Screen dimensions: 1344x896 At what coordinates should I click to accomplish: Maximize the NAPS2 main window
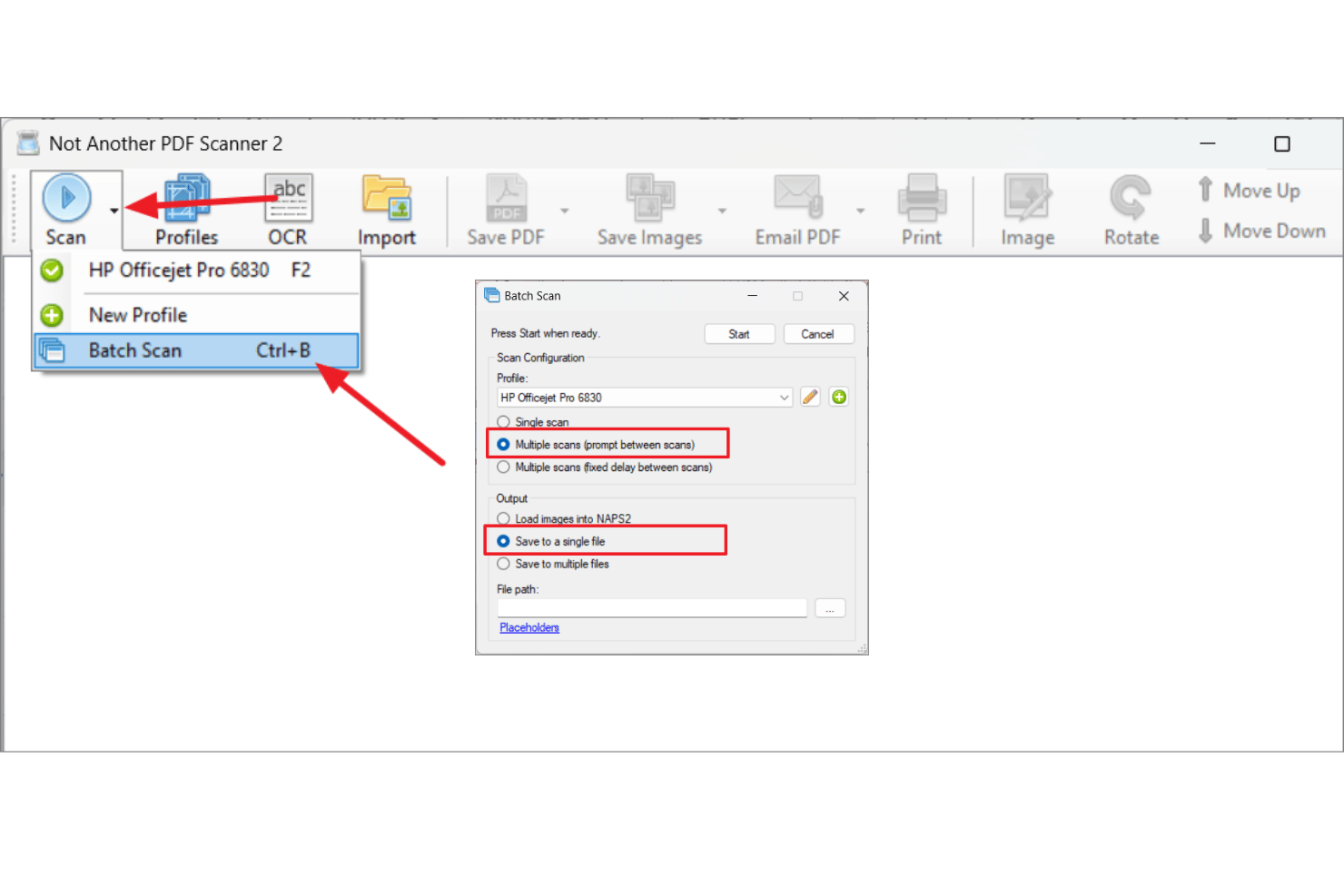pos(1282,143)
